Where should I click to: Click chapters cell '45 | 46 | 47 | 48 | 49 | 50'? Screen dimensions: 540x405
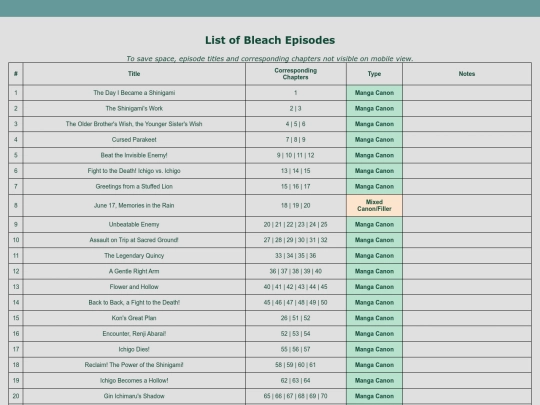click(295, 302)
